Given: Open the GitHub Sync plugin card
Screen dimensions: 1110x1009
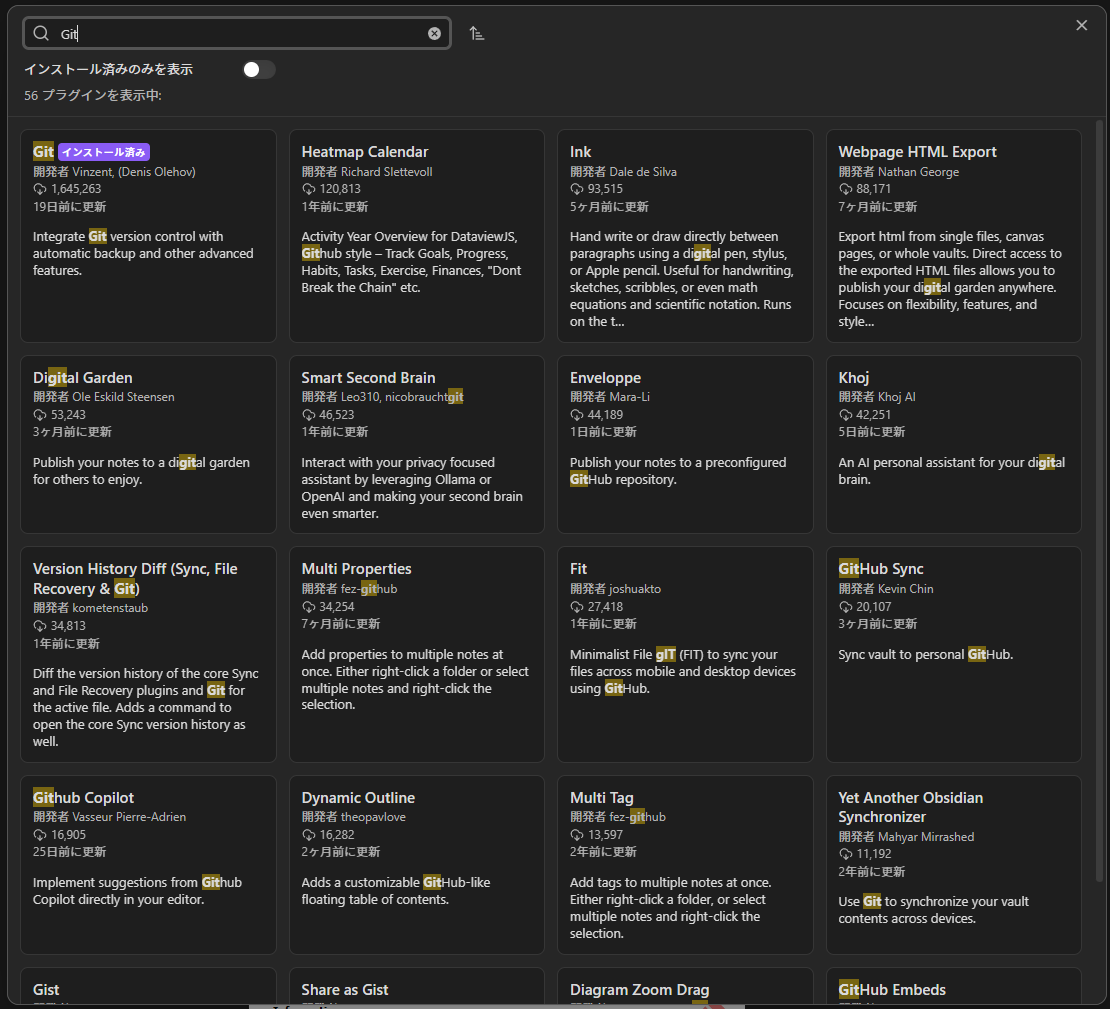Looking at the screenshot, I should tap(952, 655).
